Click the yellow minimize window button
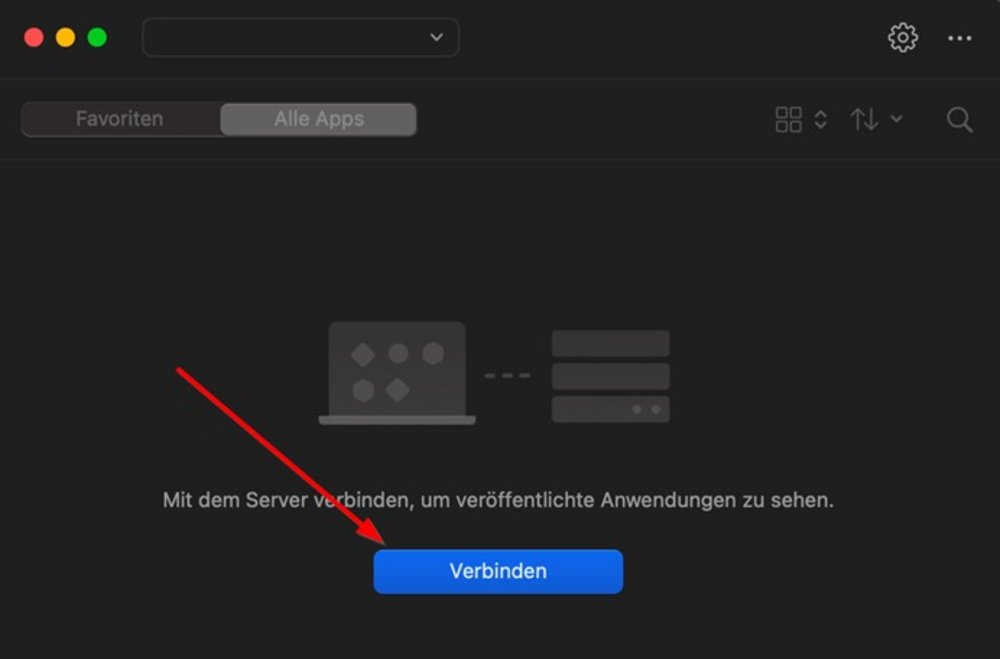The width and height of the screenshot is (1000, 659). 65,37
